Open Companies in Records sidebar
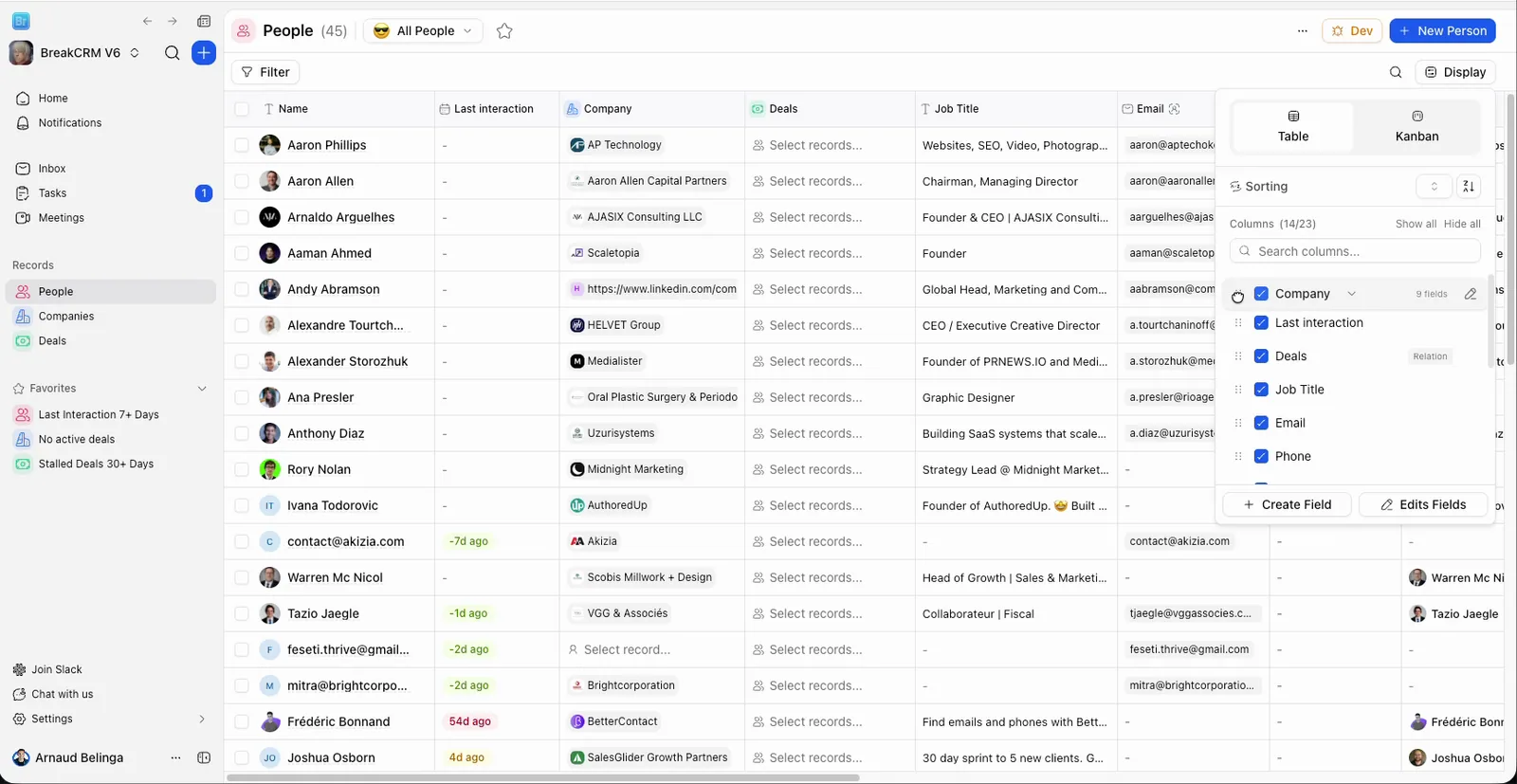The width and height of the screenshot is (1517, 784). click(66, 317)
